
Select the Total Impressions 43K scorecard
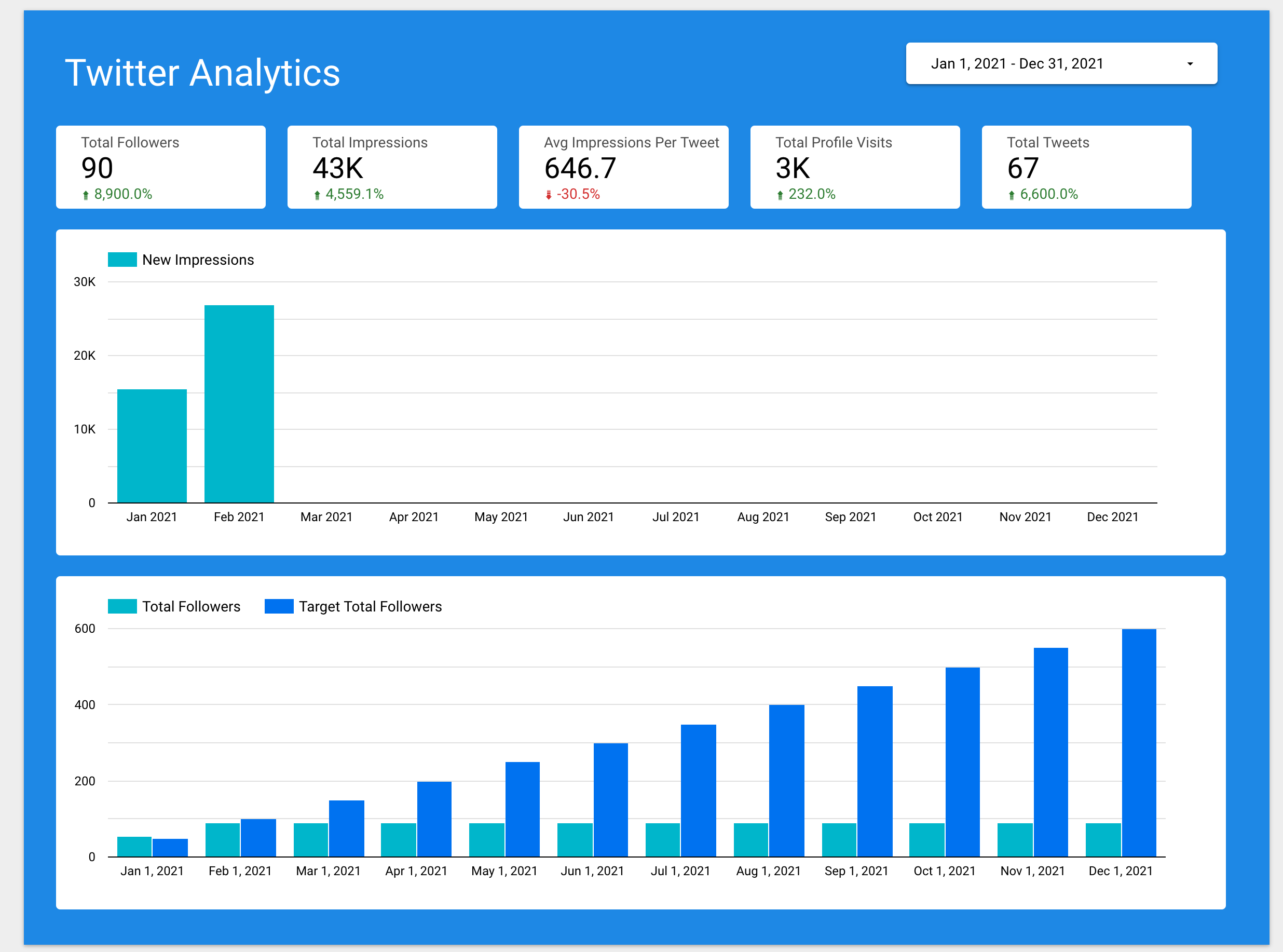click(x=392, y=167)
